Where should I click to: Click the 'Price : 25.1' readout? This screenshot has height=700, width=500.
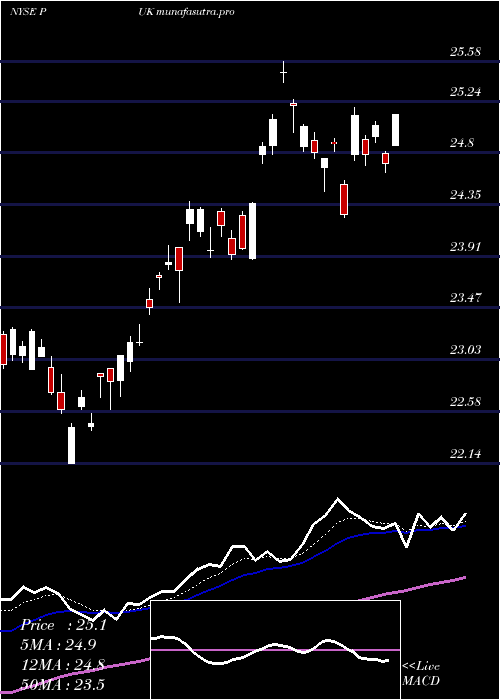[64, 625]
